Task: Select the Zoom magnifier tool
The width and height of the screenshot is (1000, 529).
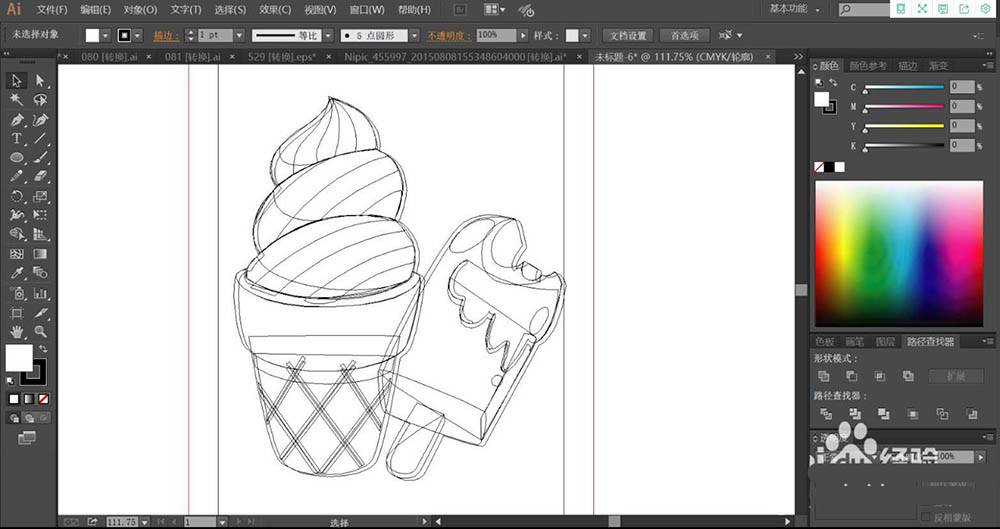Action: [40, 332]
